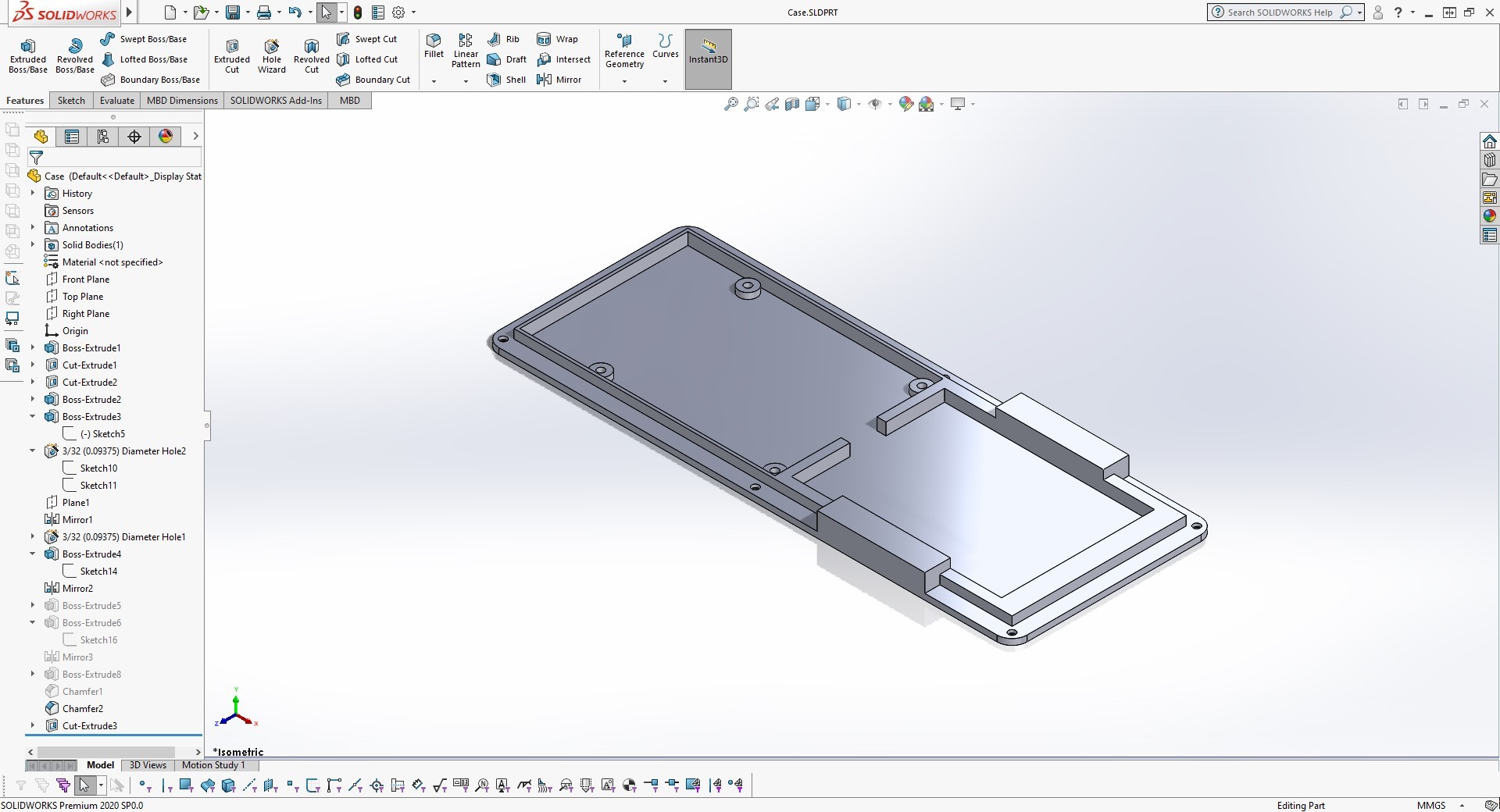The width and height of the screenshot is (1500, 812).
Task: Expand the SOLIDWORKS logo menu arrow
Action: coord(130,12)
